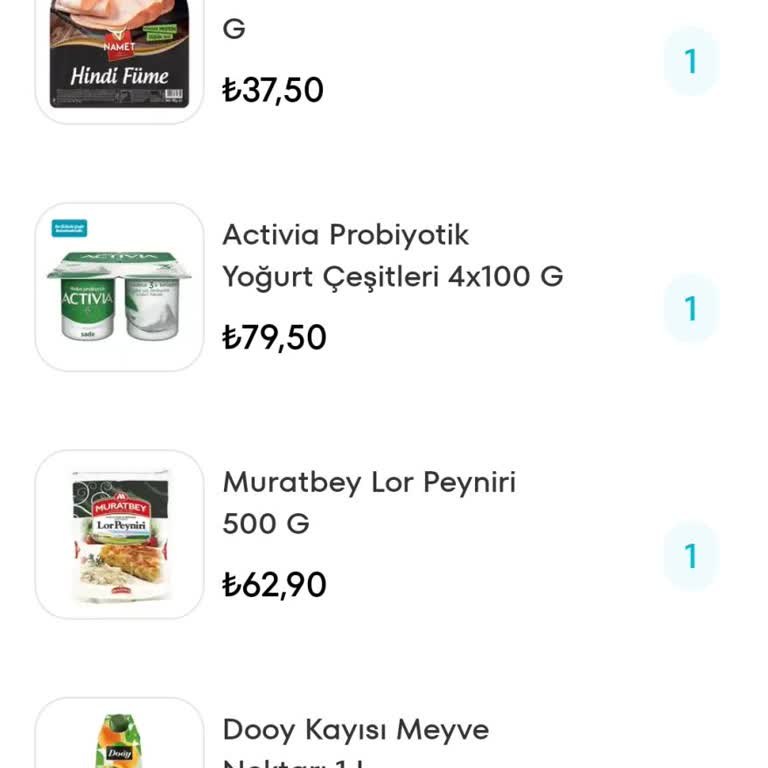Viewport: 768px width, 768px height.
Task: Select the Muratbey Lor Peyniri name text
Action: [x=369, y=482]
